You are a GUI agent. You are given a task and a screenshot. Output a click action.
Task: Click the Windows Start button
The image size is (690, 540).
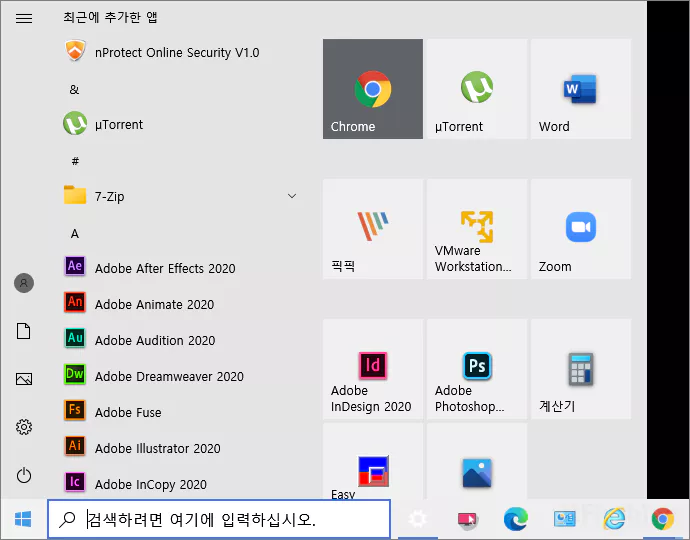[x=23, y=519]
